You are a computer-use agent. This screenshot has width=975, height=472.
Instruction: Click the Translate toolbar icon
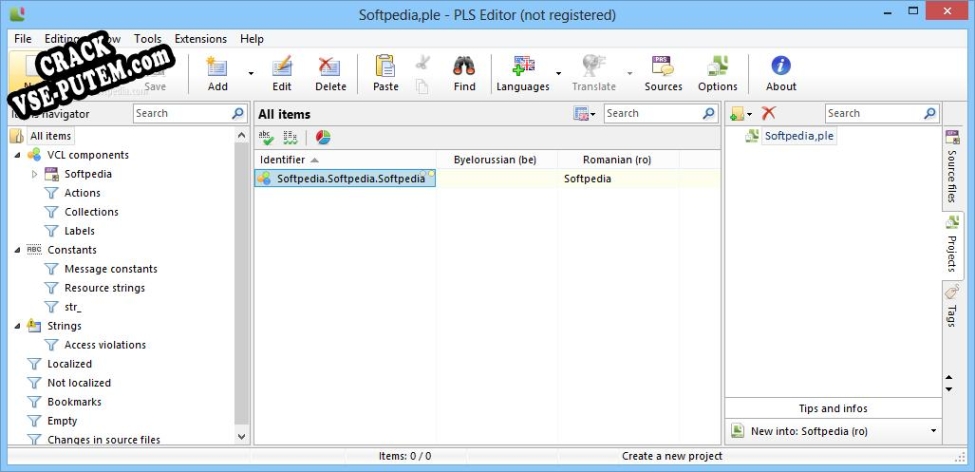click(593, 66)
